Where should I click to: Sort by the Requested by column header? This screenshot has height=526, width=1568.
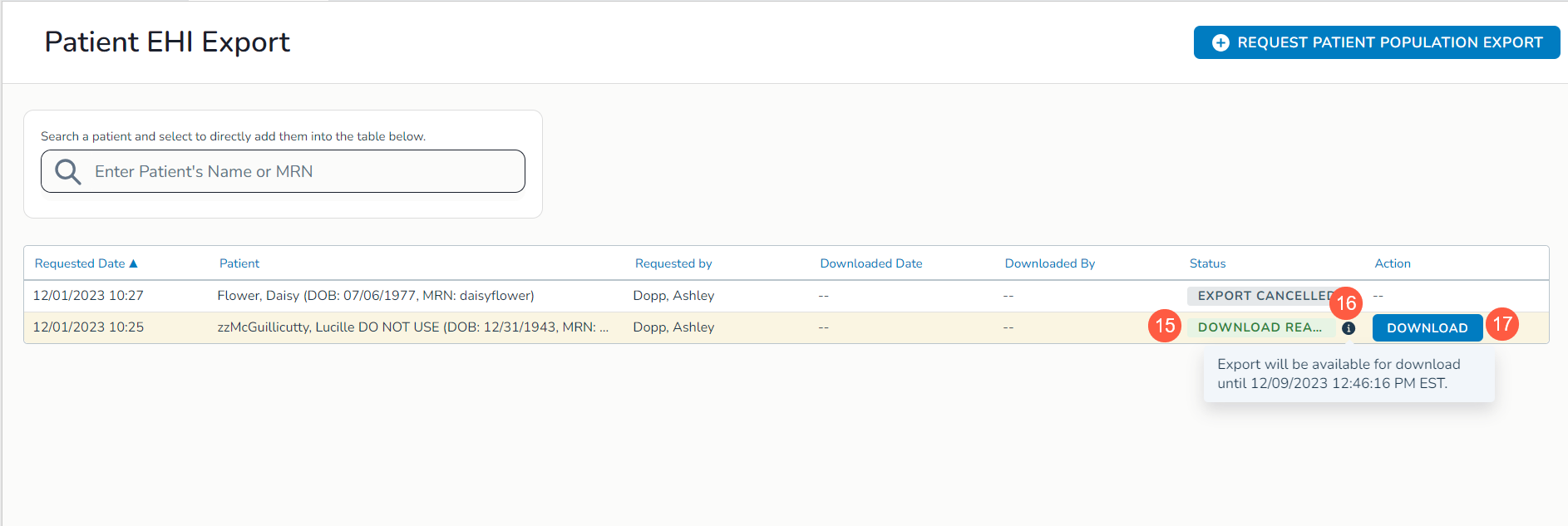tap(673, 263)
